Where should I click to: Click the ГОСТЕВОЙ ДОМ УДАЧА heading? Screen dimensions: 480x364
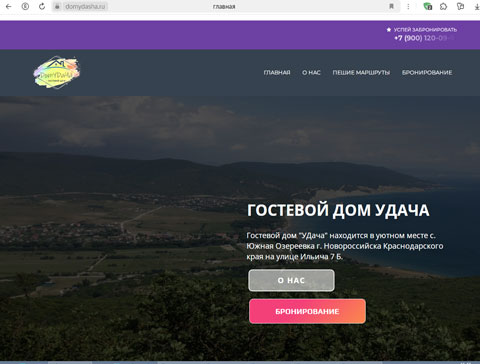click(338, 210)
